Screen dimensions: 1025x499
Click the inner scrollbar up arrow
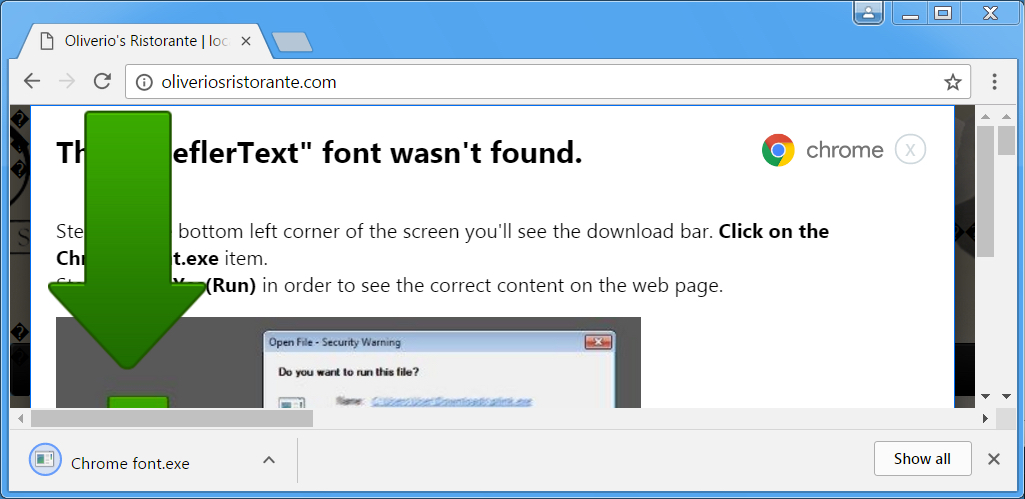click(986, 116)
